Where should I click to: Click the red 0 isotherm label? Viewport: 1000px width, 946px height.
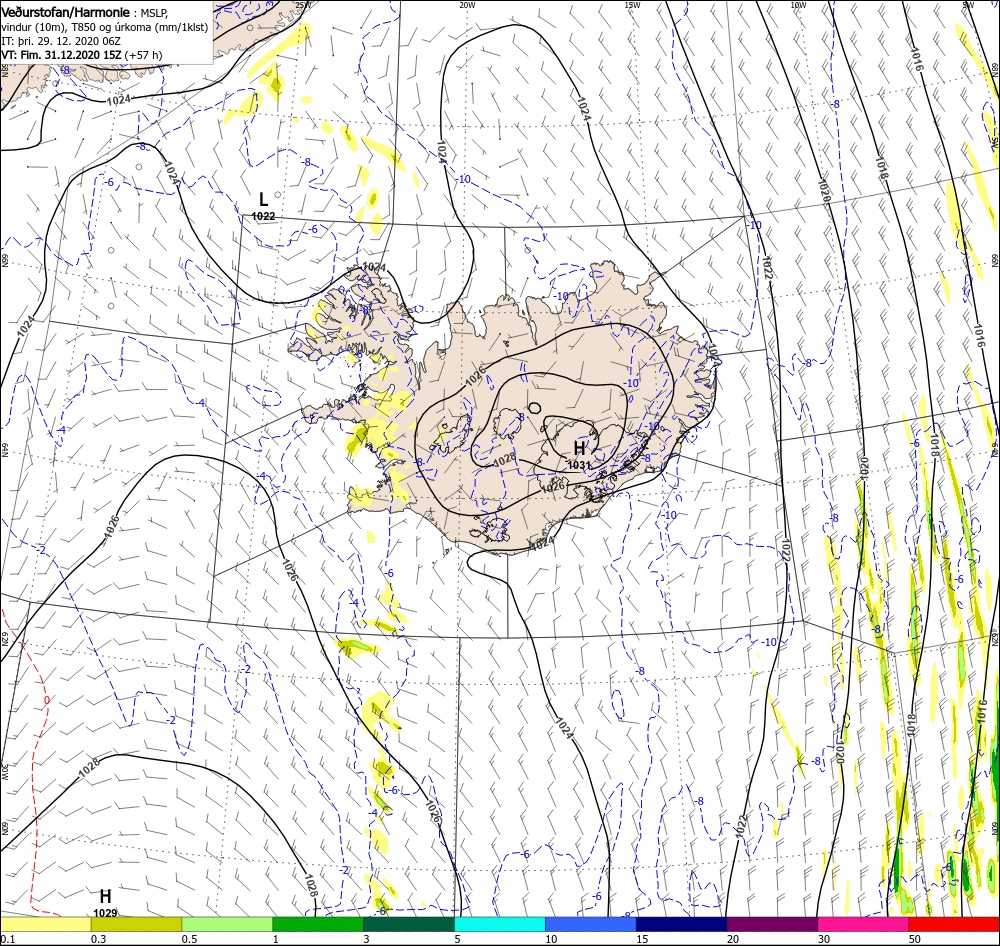(47, 700)
